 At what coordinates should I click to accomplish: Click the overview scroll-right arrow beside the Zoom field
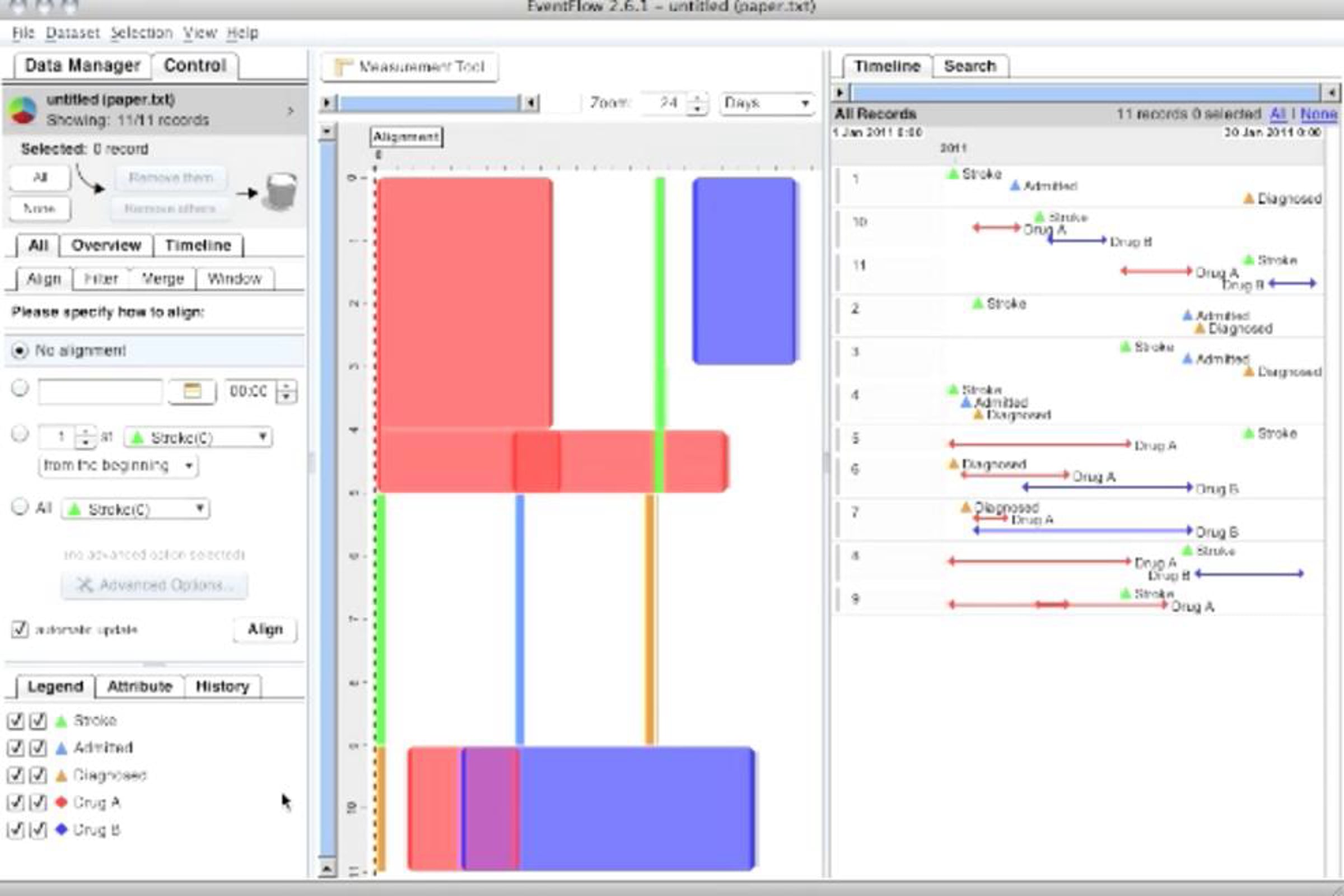tap(531, 103)
